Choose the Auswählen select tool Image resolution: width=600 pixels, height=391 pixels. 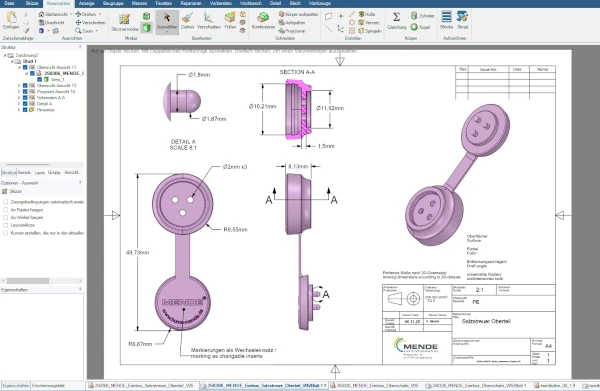(167, 21)
